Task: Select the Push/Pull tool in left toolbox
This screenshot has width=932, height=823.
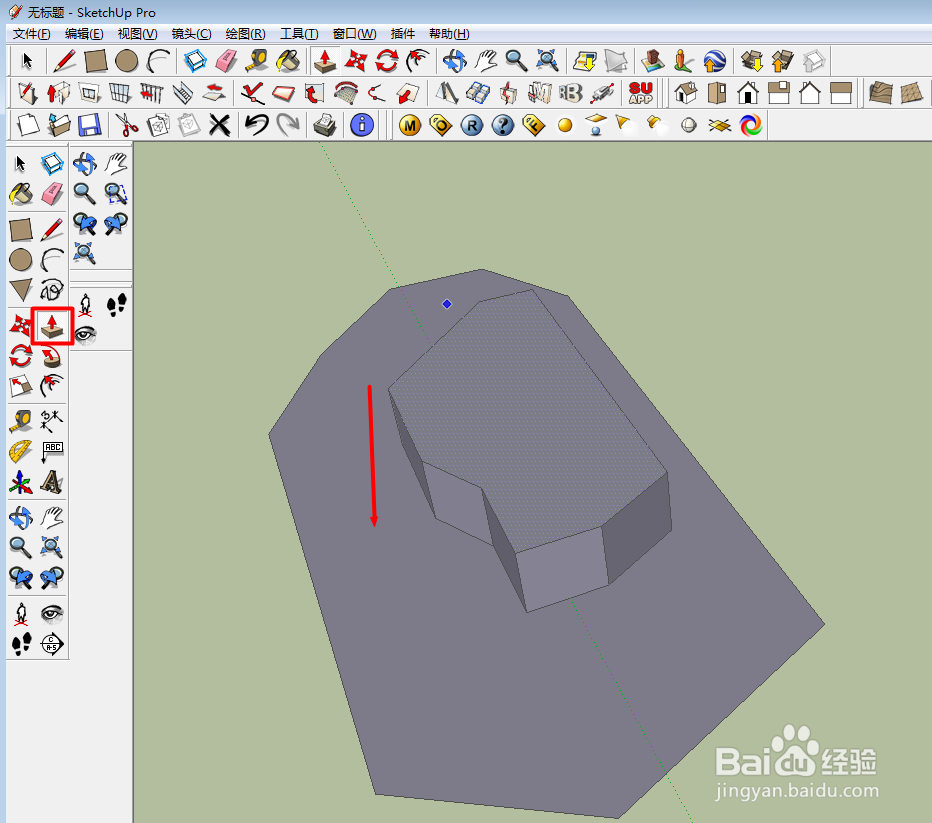Action: (x=52, y=326)
